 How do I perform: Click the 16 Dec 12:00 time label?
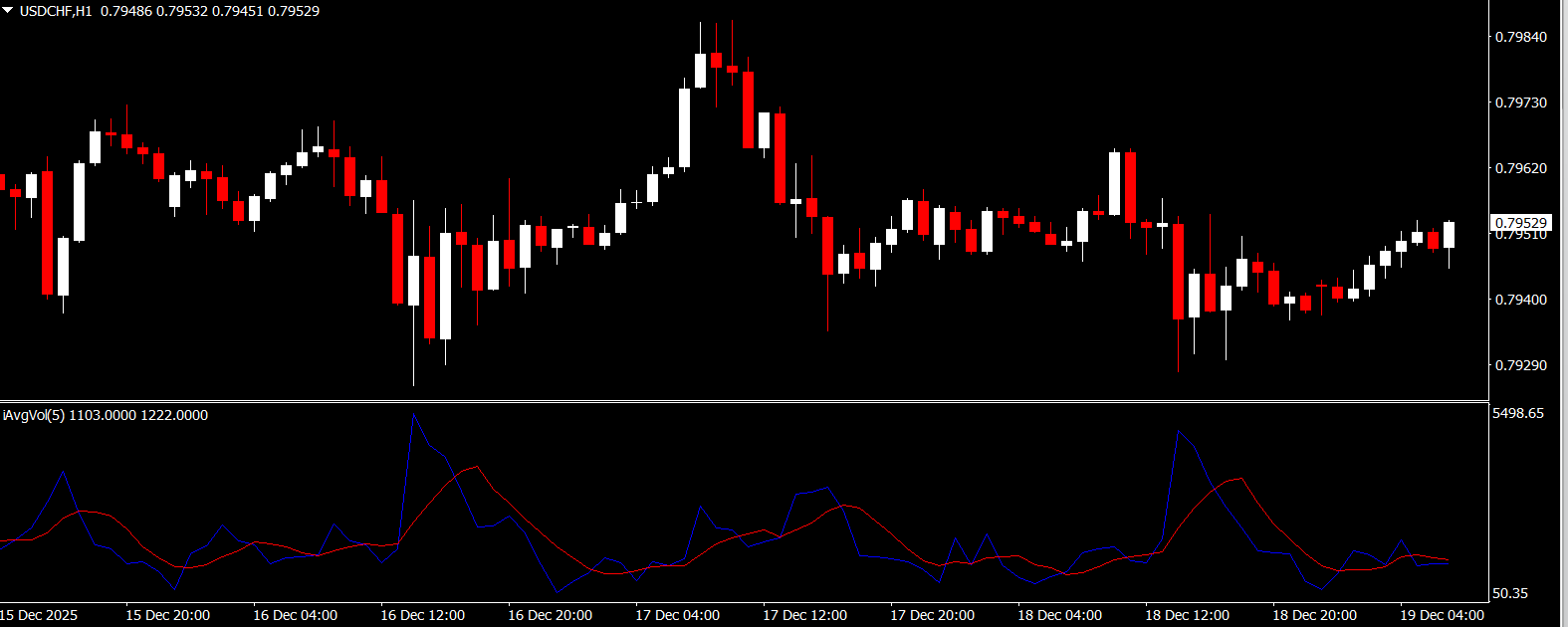coord(422,615)
